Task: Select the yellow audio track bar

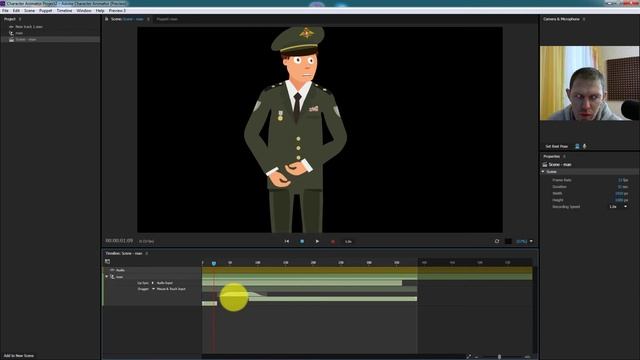Action: (x=367, y=270)
